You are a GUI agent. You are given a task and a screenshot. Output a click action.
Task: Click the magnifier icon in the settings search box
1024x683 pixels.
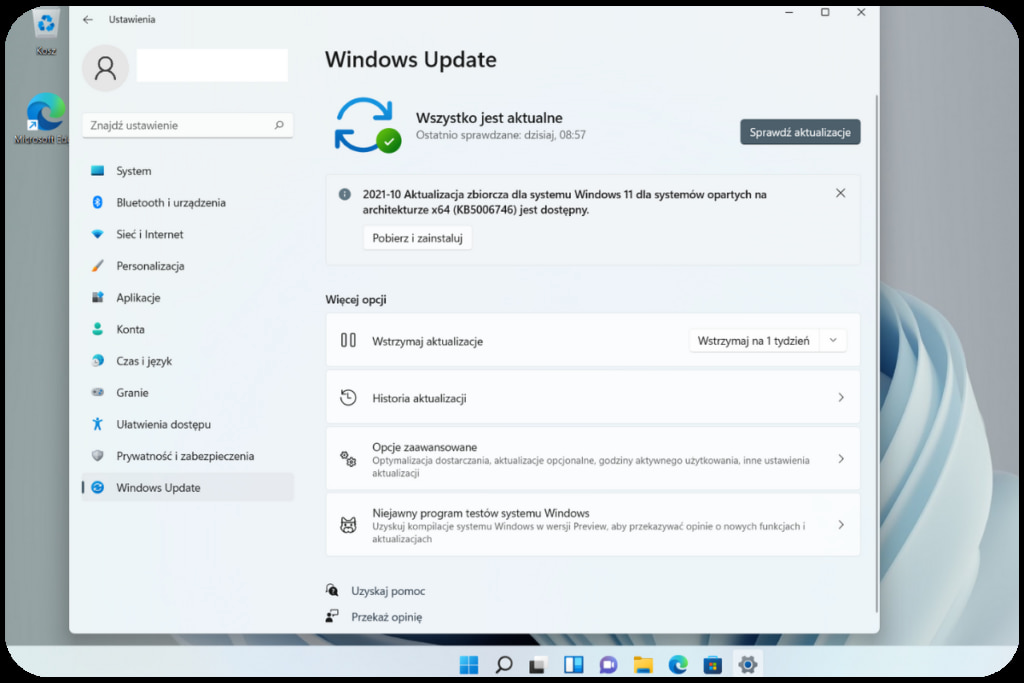pyautogui.click(x=279, y=125)
